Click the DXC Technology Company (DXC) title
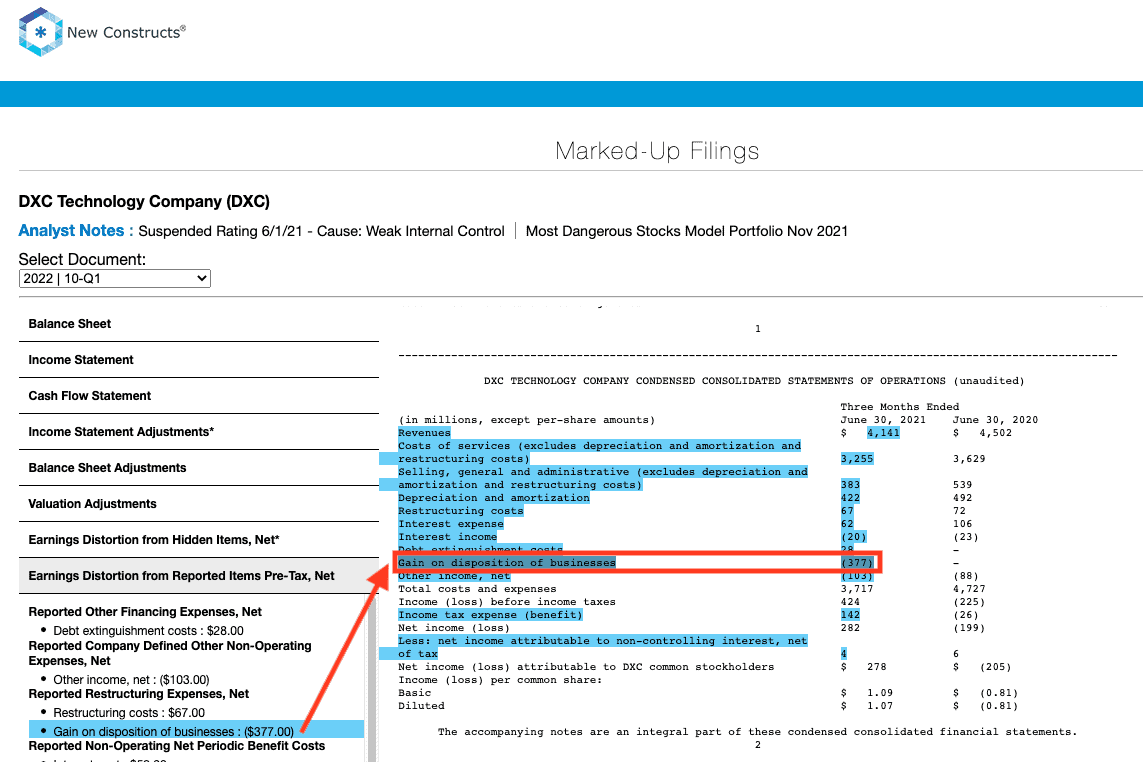The image size is (1143, 762). (x=144, y=202)
